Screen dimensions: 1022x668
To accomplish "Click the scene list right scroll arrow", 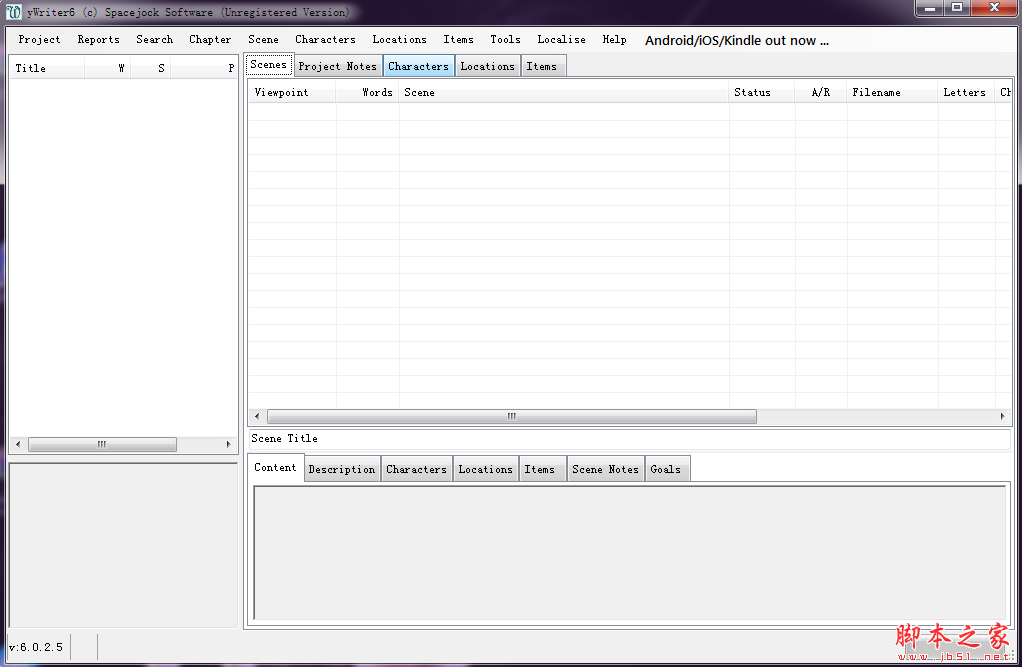I will [1002, 416].
